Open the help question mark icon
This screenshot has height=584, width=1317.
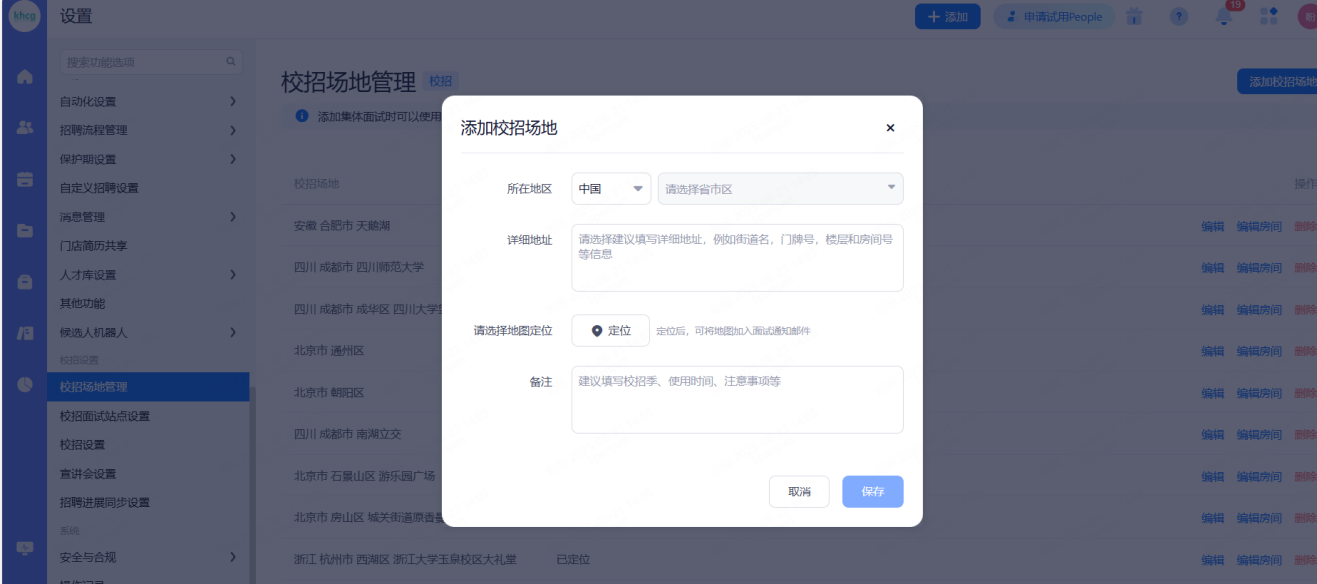1179,17
